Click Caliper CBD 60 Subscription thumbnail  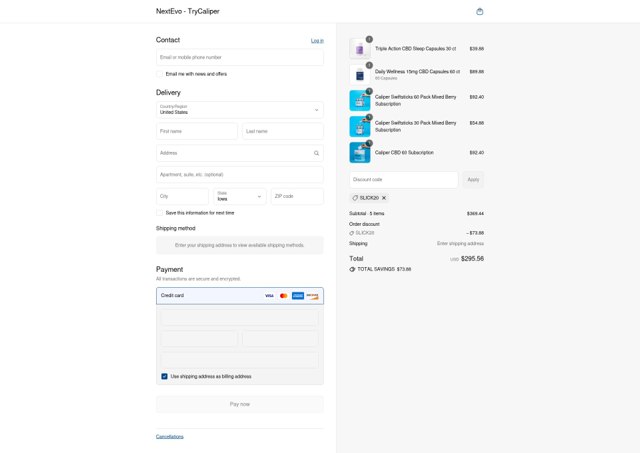coord(360,152)
